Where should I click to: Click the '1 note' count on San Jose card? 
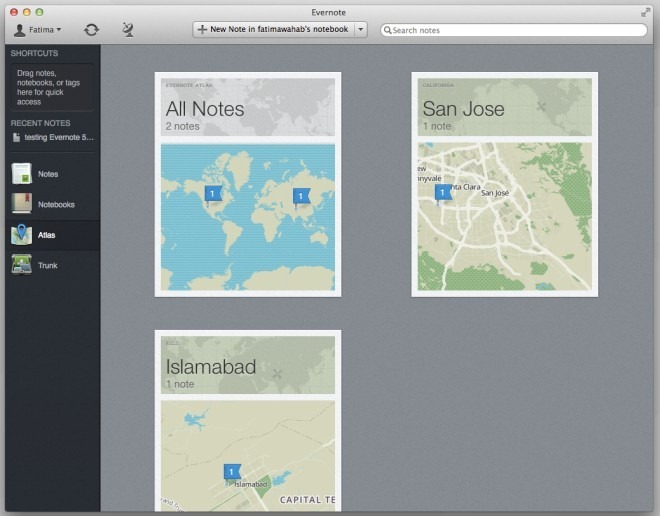tap(437, 126)
